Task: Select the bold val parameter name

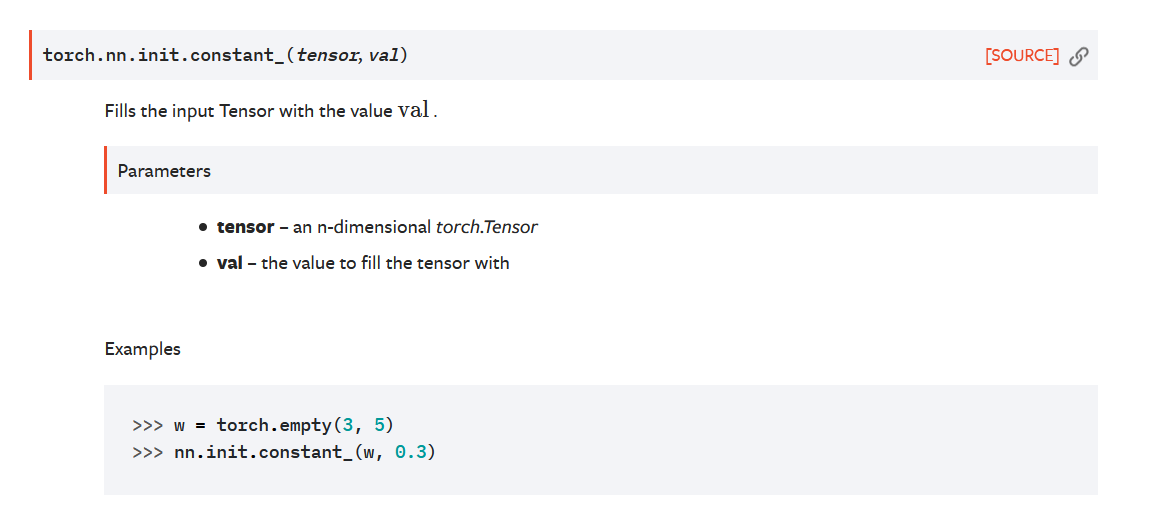Action: tap(230, 263)
